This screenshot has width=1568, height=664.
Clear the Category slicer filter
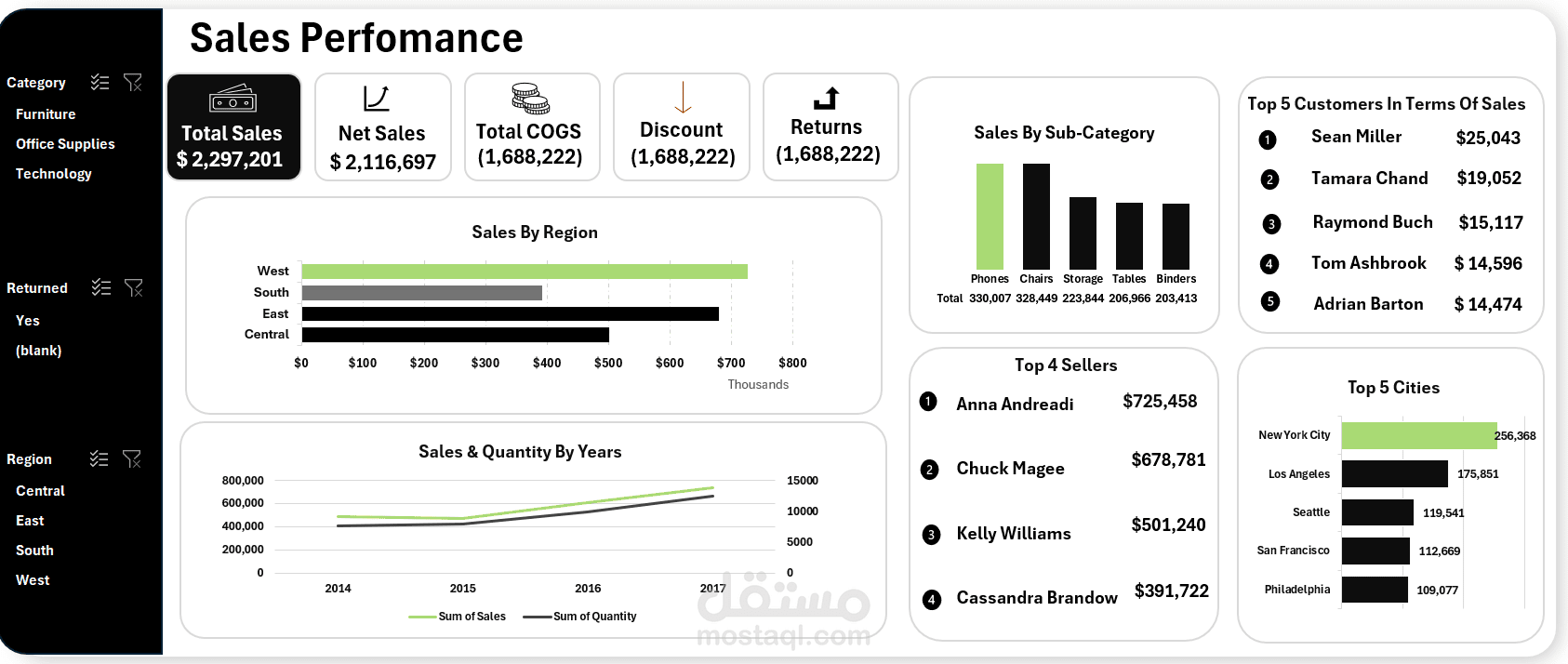point(133,83)
